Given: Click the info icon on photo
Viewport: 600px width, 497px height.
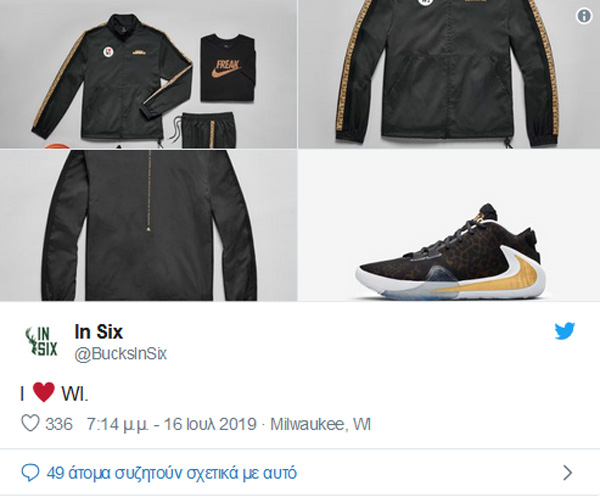Looking at the screenshot, I should [x=584, y=16].
